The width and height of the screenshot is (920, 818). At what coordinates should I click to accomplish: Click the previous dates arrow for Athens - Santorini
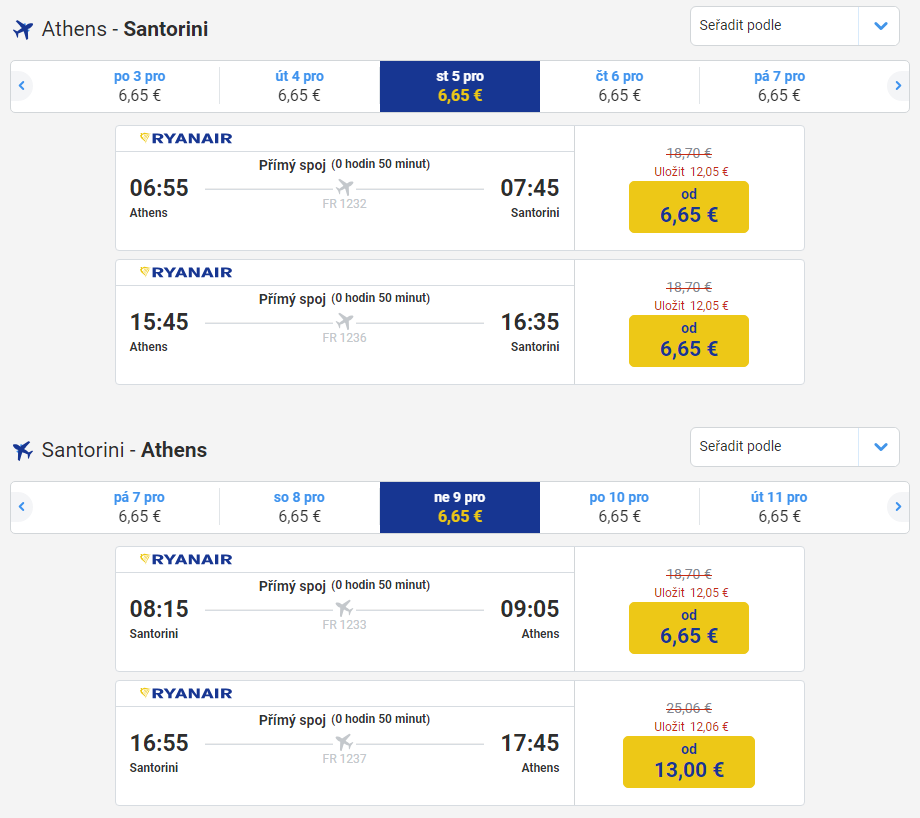pos(21,86)
